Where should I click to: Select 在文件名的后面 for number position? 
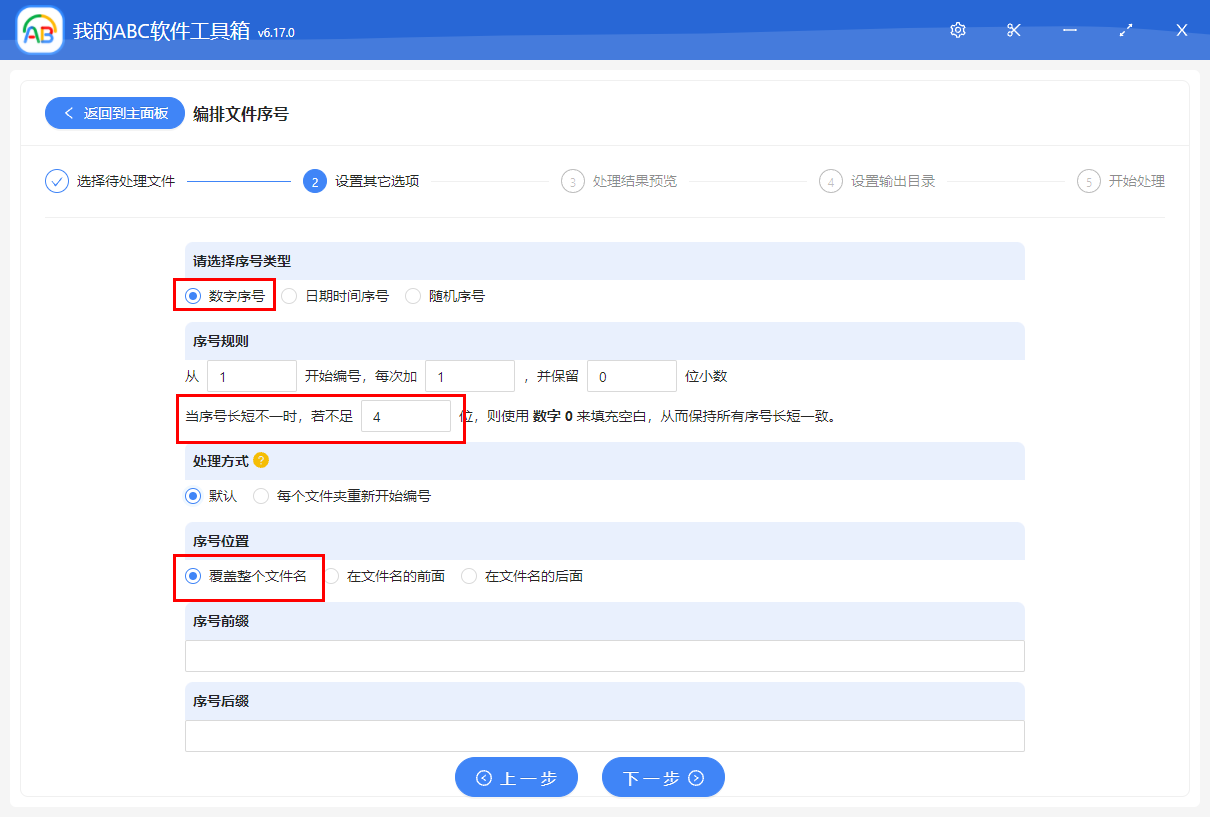pos(469,575)
